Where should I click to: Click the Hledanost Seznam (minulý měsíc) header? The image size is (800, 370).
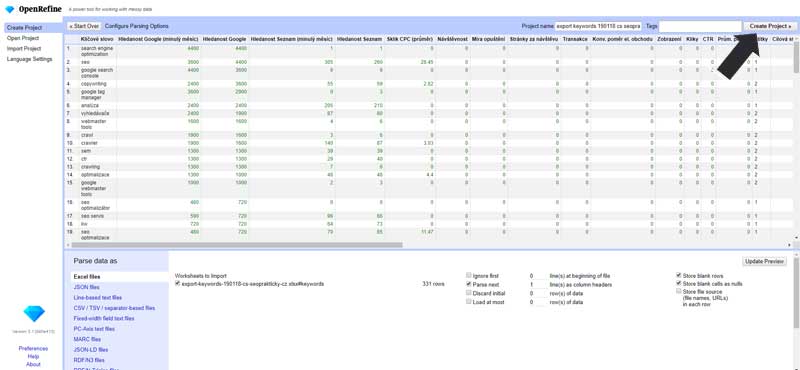pyautogui.click(x=291, y=39)
